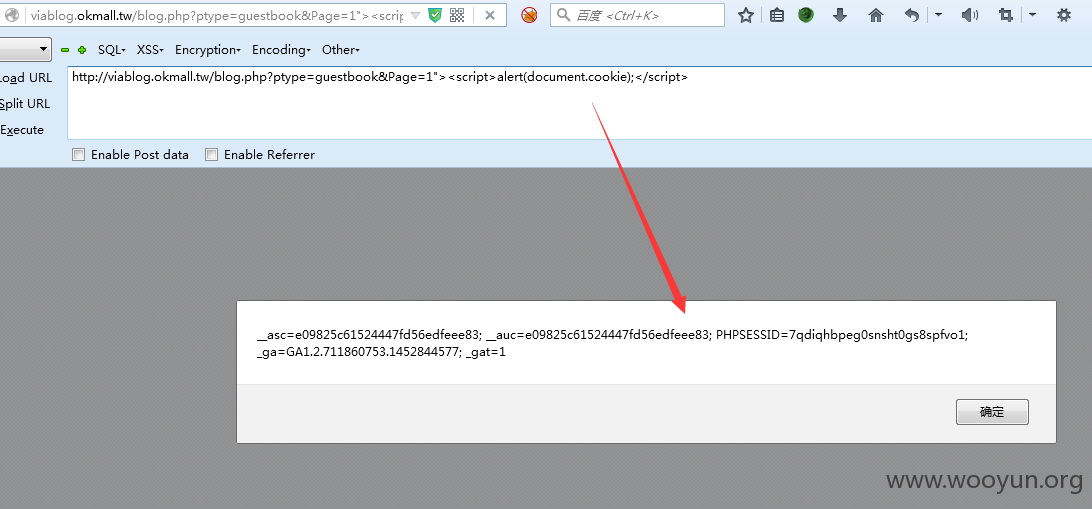Viewport: 1092px width, 509px height.
Task: Stop page loading with the X button
Action: (490, 15)
